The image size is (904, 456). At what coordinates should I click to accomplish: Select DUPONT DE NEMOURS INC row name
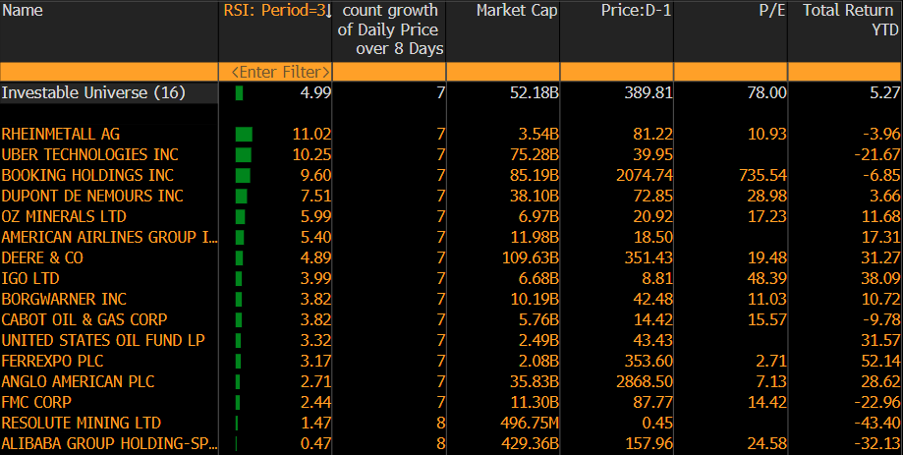click(92, 196)
